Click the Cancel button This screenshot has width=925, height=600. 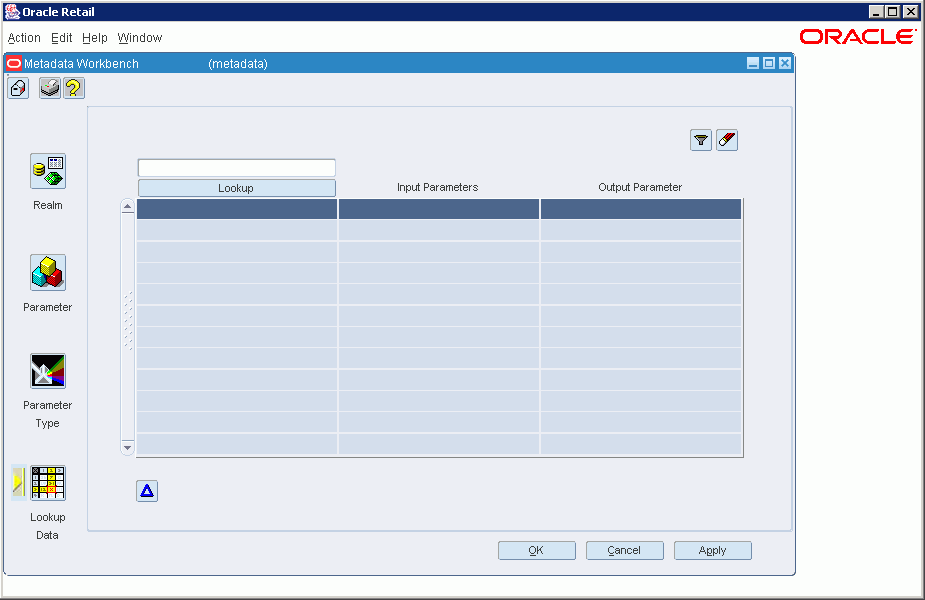click(x=624, y=550)
